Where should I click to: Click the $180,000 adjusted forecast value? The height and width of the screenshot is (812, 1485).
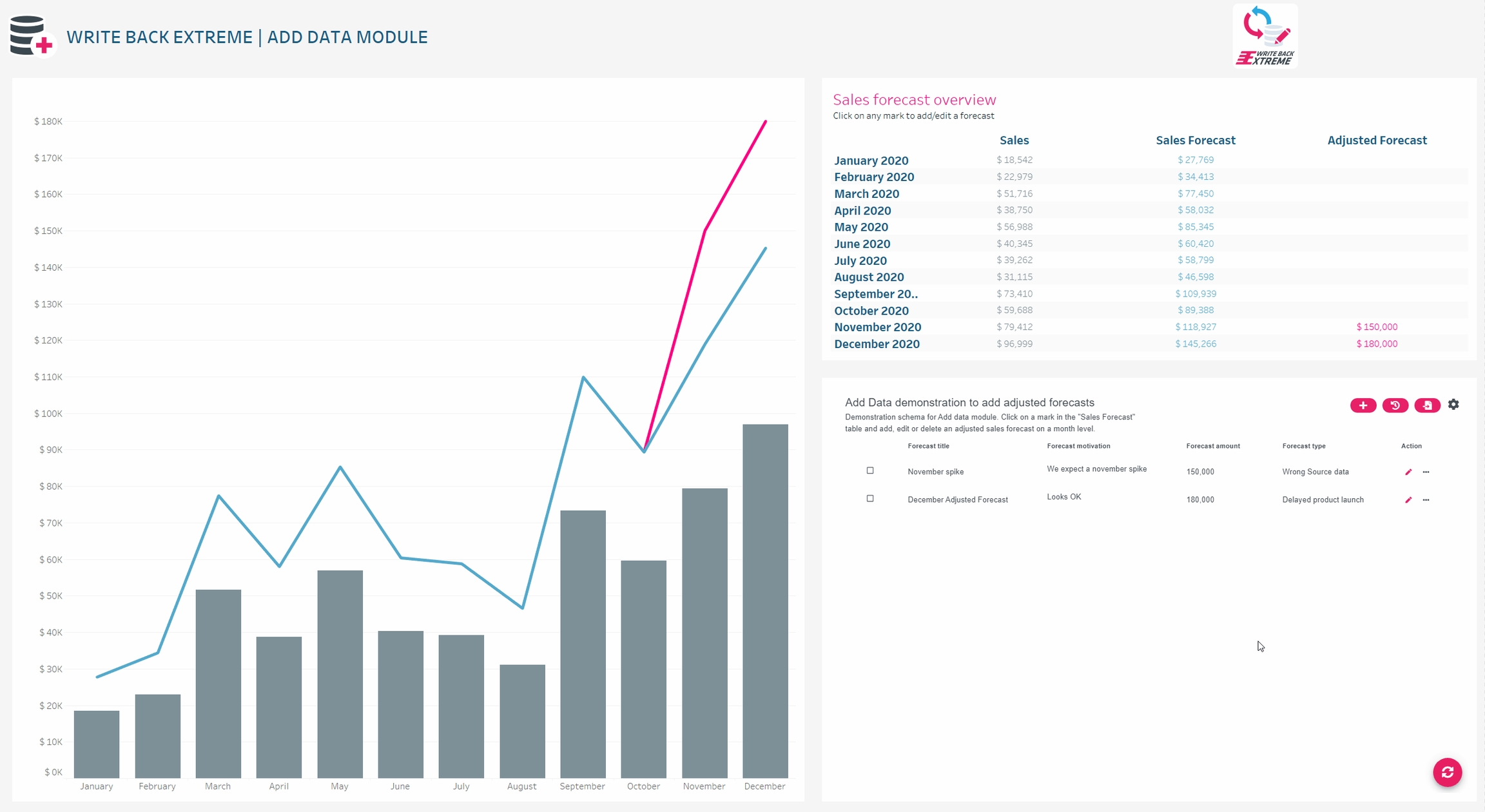pyautogui.click(x=1377, y=344)
